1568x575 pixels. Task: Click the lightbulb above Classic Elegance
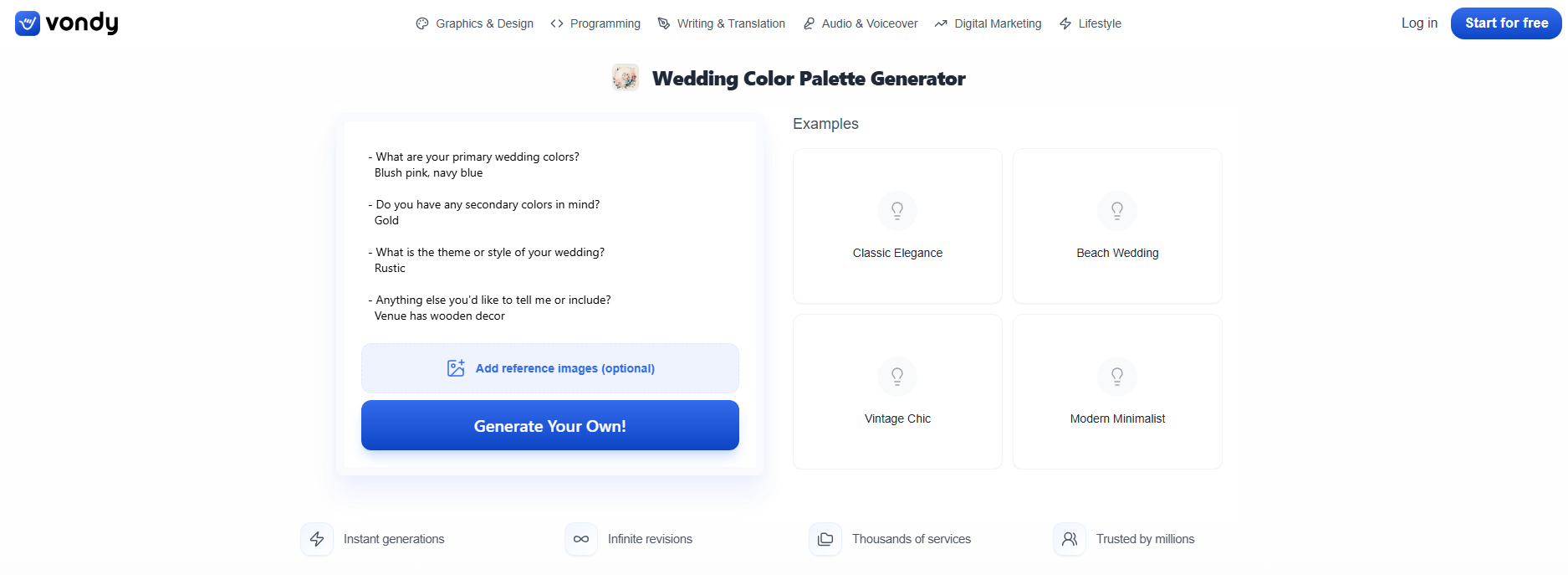pos(897,210)
